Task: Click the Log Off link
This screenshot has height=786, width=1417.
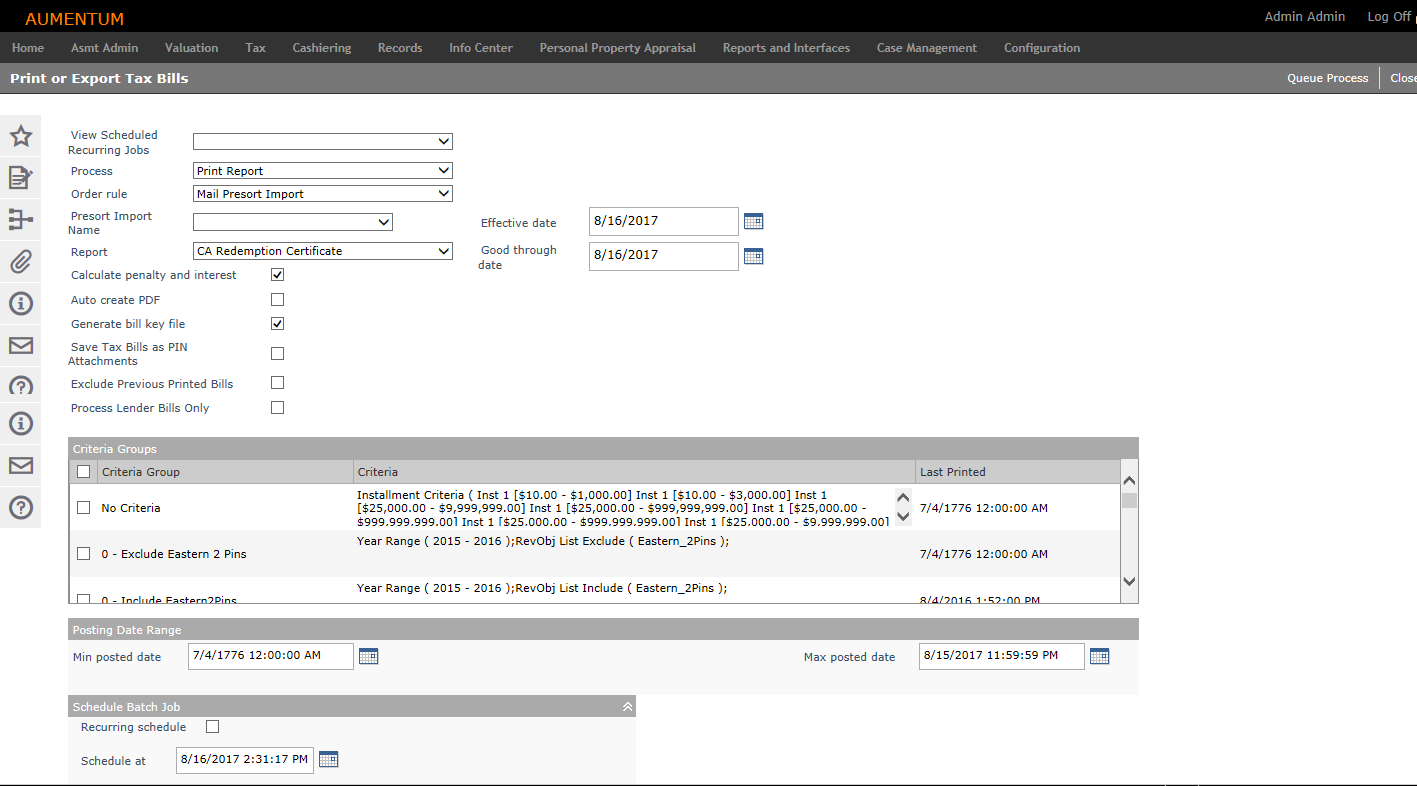Action: tap(1388, 17)
